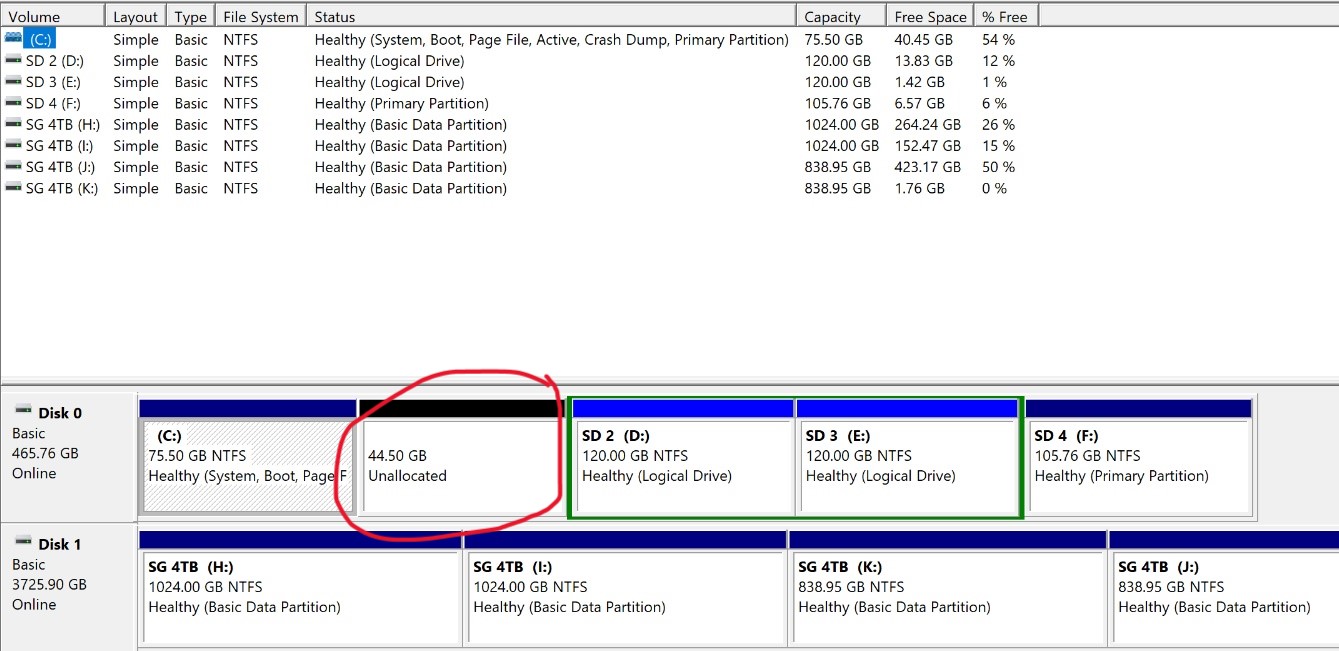1339x651 pixels.
Task: Select the SG 4TB (J:) row in volume list
Action: tap(62, 167)
